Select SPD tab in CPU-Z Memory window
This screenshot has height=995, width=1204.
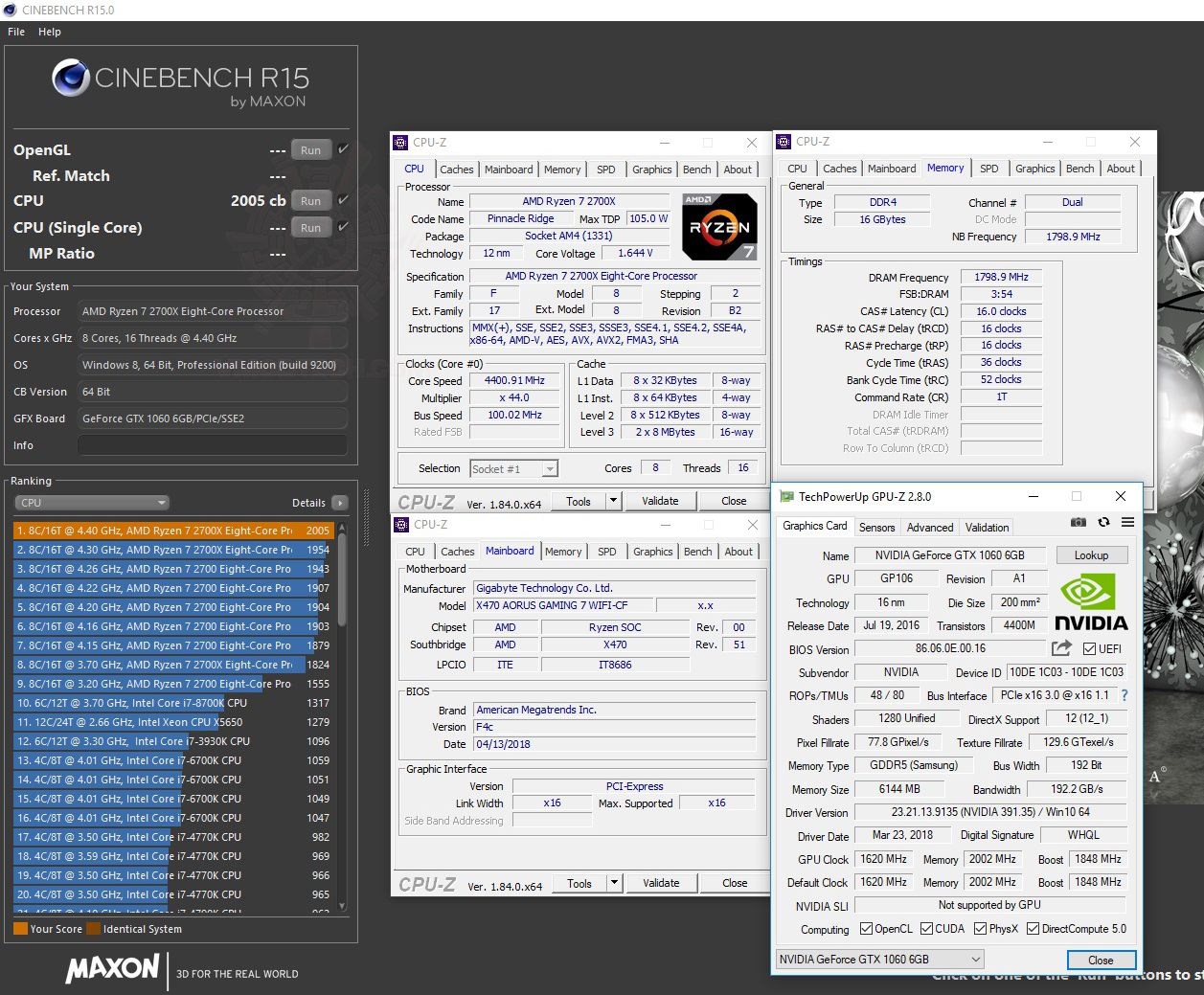pos(989,169)
